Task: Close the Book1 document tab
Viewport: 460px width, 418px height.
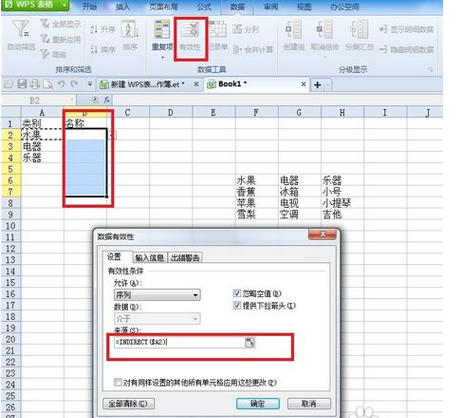Action: [303, 84]
